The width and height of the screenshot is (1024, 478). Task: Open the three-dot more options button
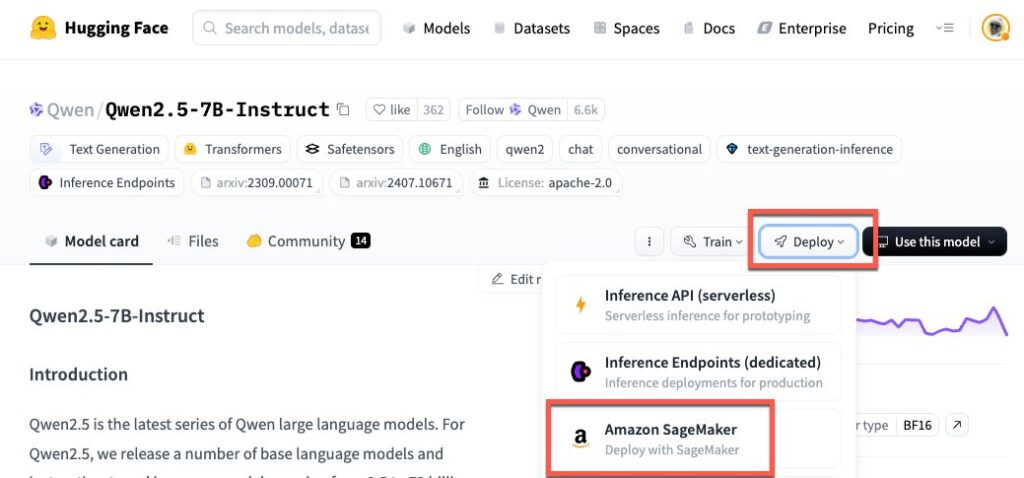coord(649,242)
